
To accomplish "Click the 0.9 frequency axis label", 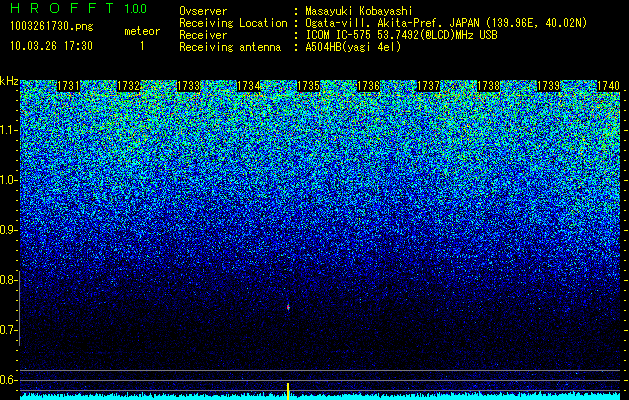I will [x=8, y=230].
